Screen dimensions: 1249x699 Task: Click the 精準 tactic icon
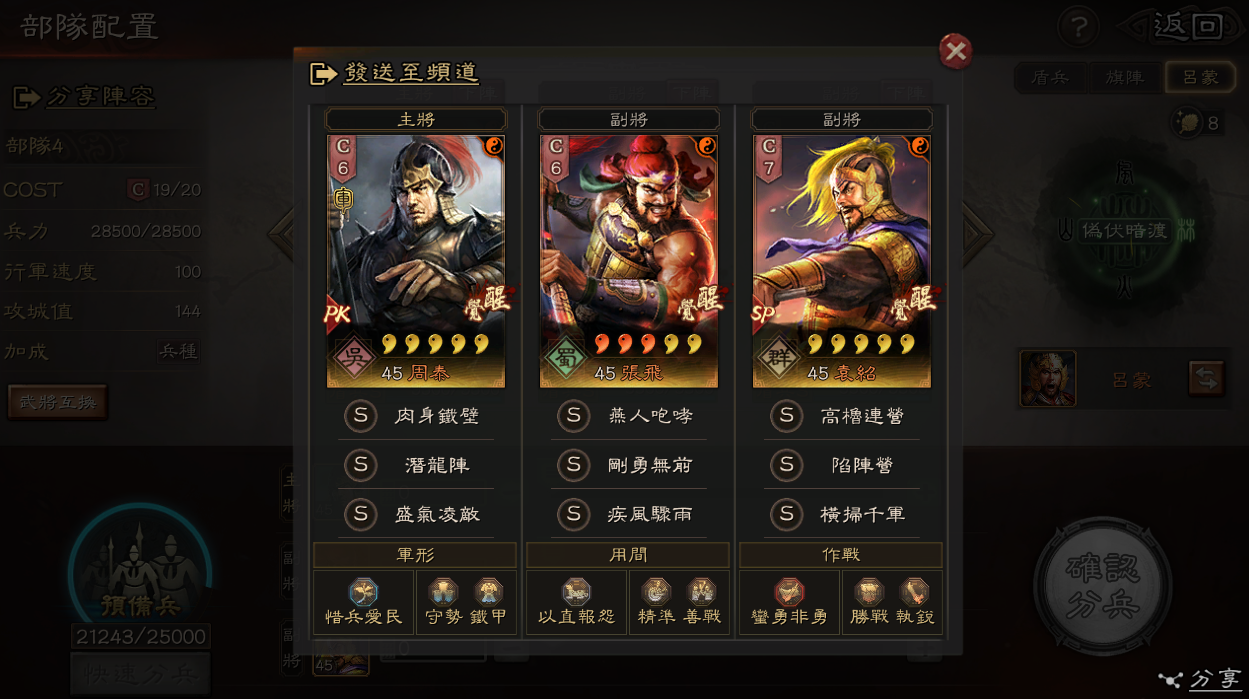[x=656, y=592]
